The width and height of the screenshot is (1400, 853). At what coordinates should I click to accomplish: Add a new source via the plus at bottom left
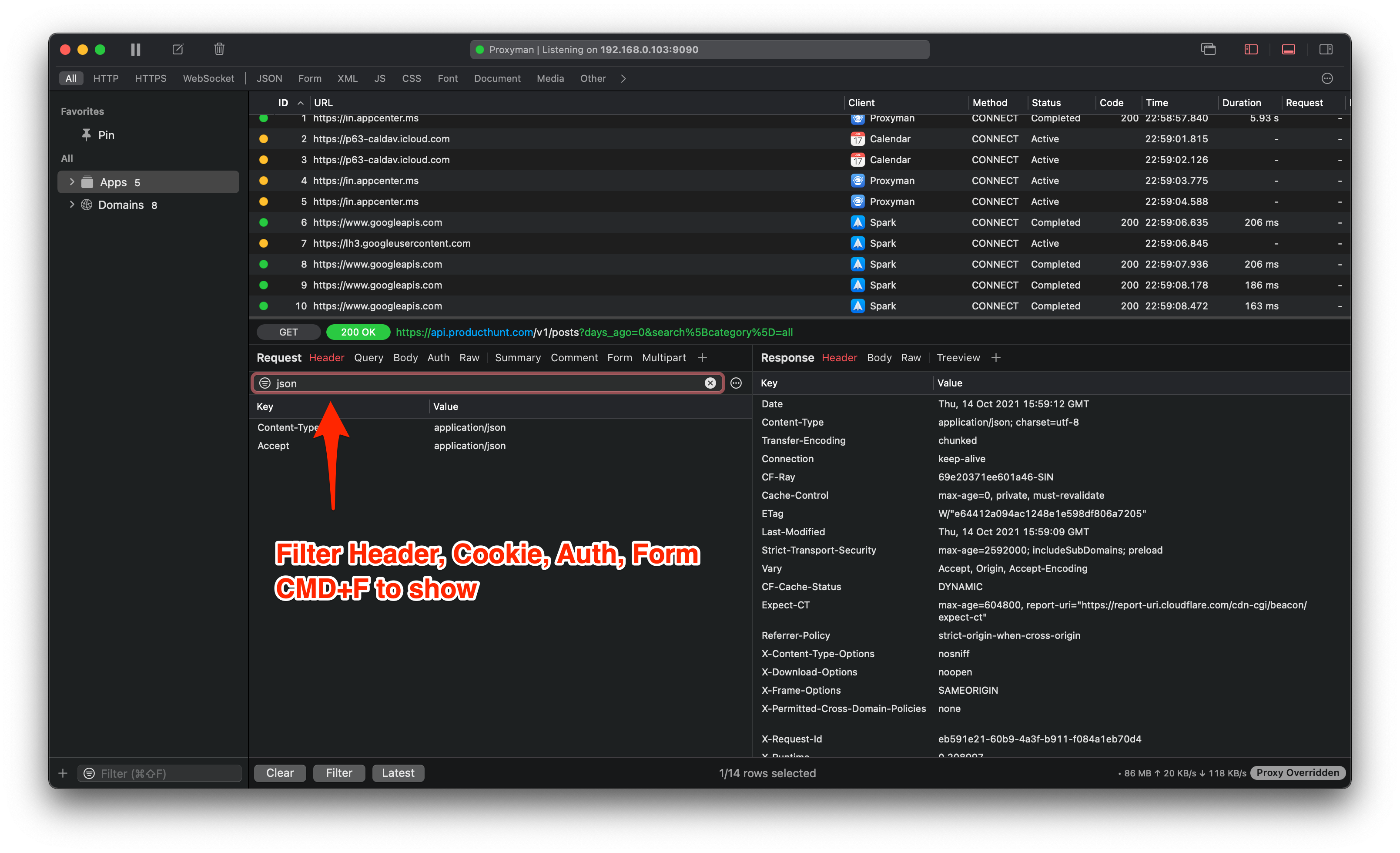click(63, 773)
